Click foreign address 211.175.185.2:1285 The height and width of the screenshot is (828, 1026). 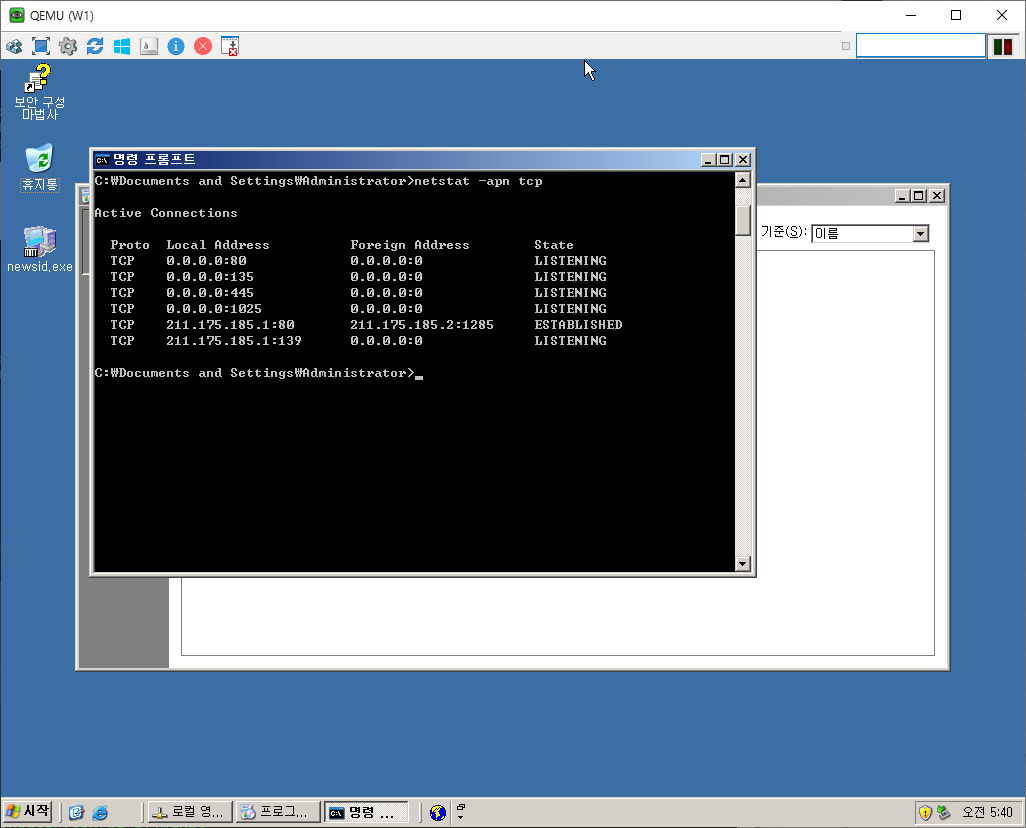click(x=422, y=325)
